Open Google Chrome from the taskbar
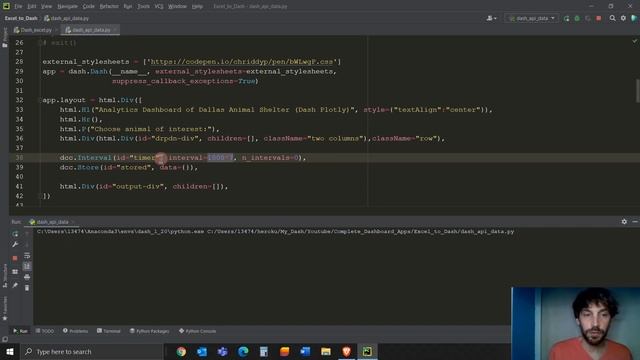640x360 pixels. 181,351
